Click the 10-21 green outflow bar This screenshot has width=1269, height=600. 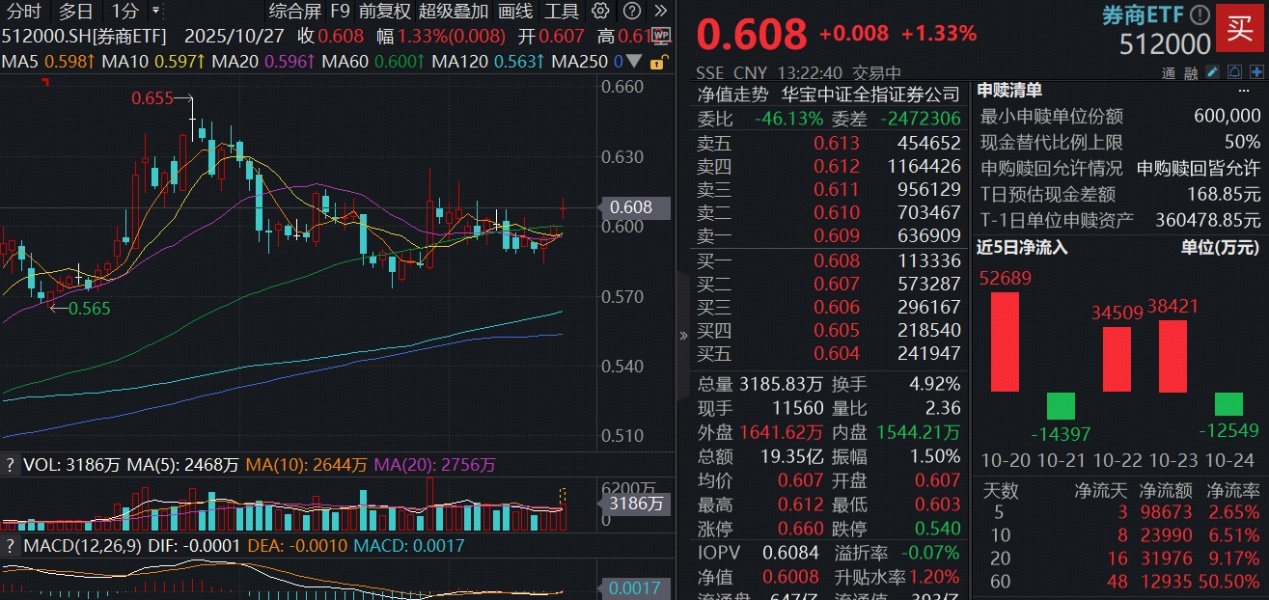(x=1061, y=406)
